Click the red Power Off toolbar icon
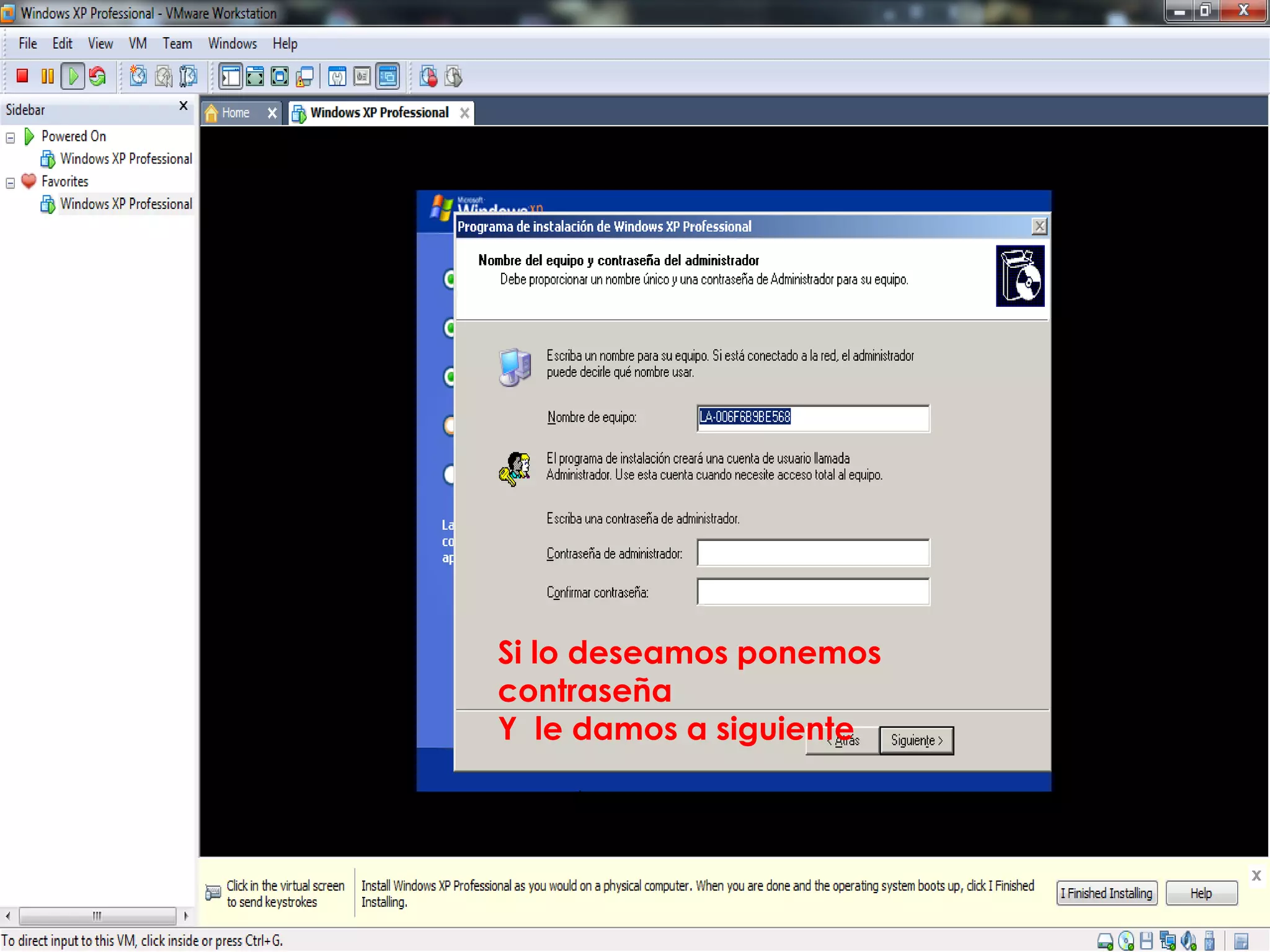The height and width of the screenshot is (952, 1270). pos(22,76)
